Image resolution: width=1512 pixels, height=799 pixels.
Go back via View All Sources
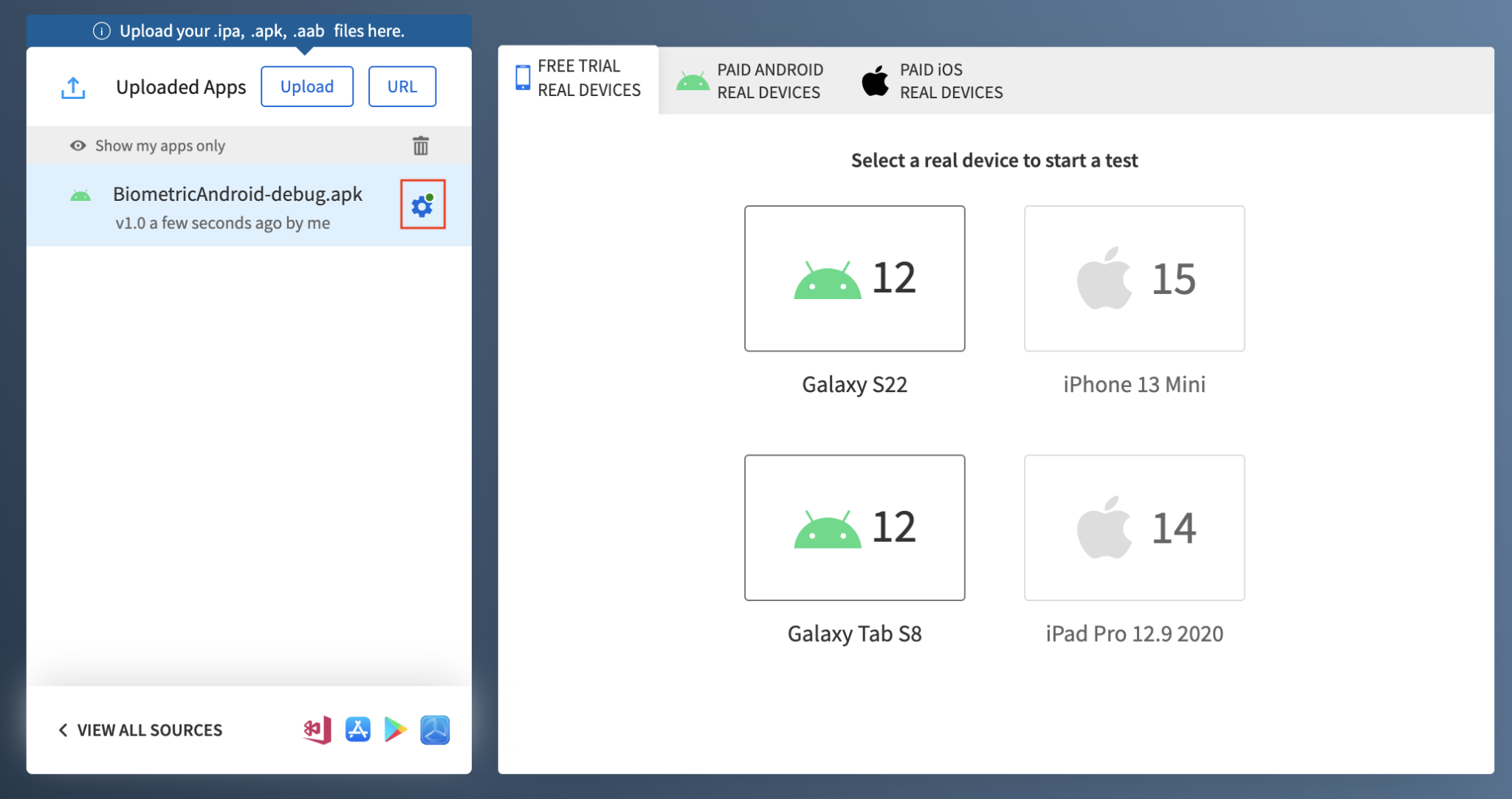(x=140, y=730)
